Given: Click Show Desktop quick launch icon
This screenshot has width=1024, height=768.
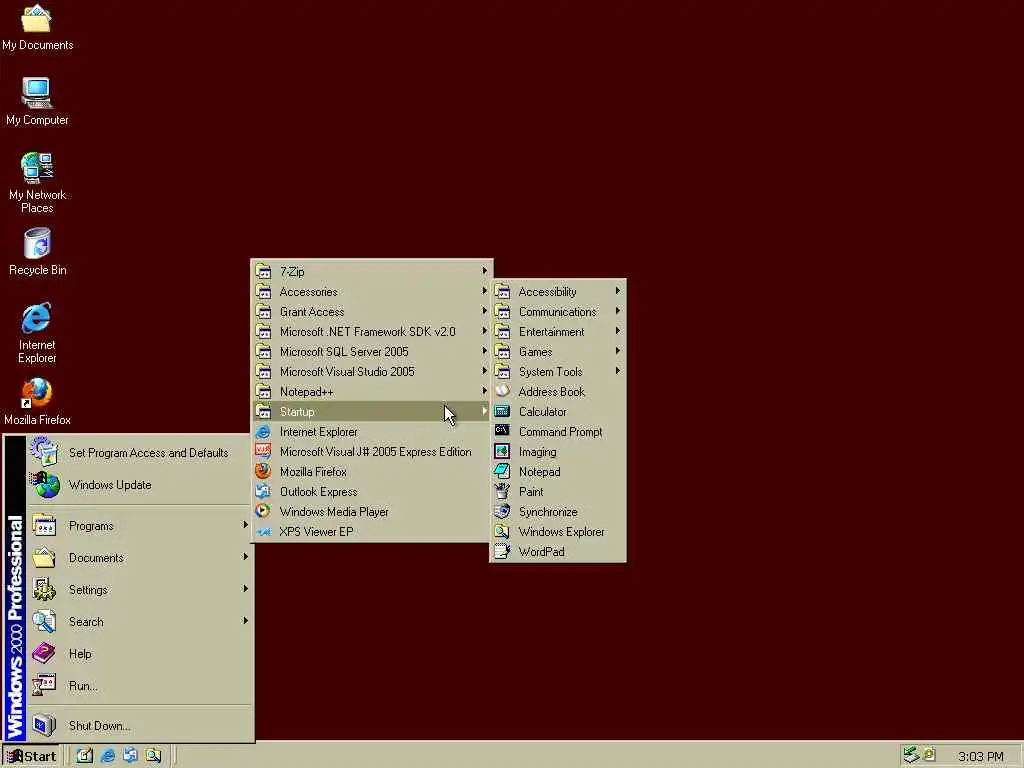Looking at the screenshot, I should [x=85, y=756].
